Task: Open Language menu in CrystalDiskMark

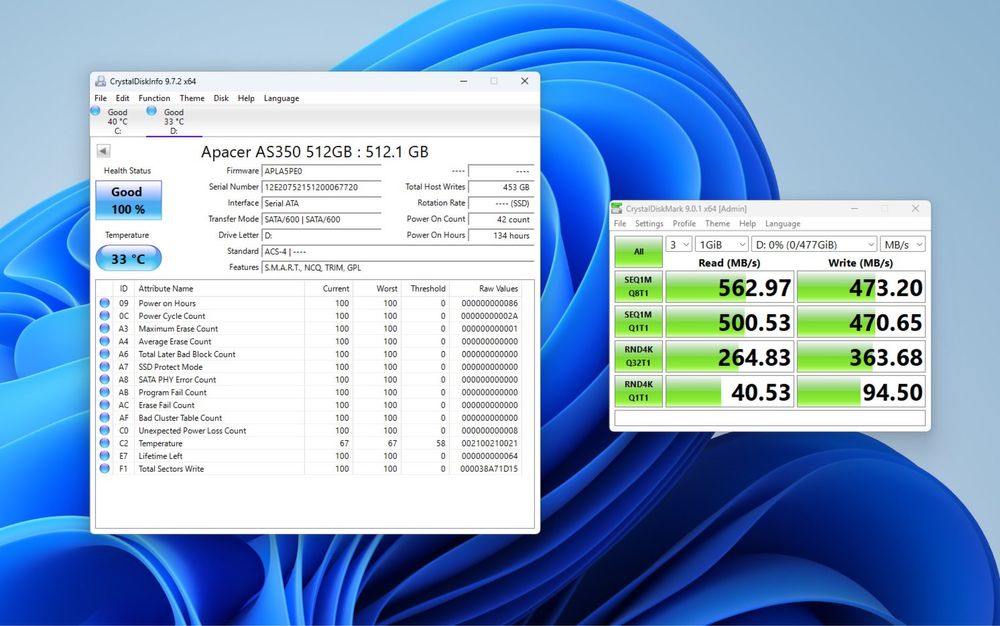Action: pyautogui.click(x=783, y=224)
